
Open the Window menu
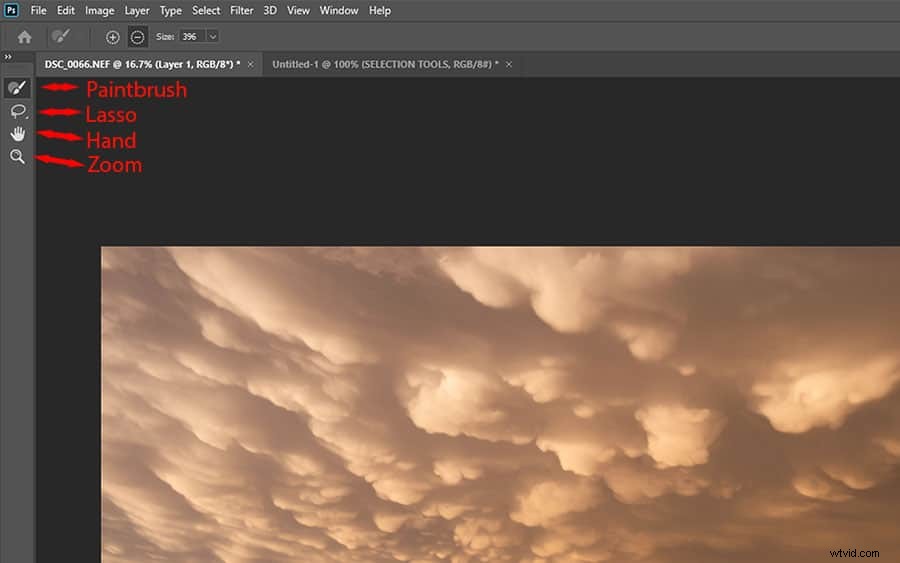coord(339,10)
